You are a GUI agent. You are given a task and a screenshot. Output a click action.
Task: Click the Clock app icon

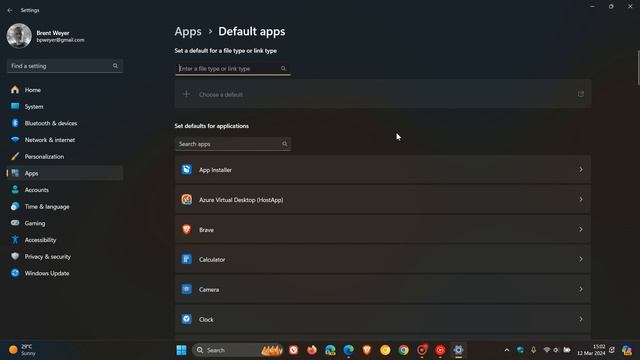tap(187, 319)
